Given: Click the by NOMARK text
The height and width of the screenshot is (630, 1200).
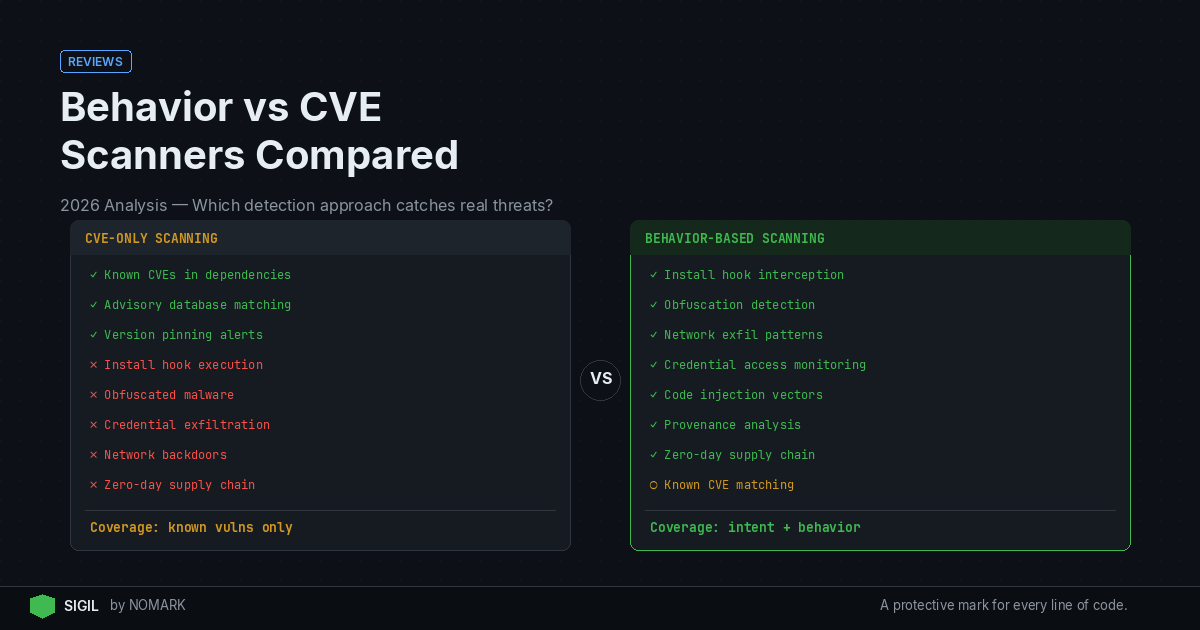Looking at the screenshot, I should tap(148, 606).
